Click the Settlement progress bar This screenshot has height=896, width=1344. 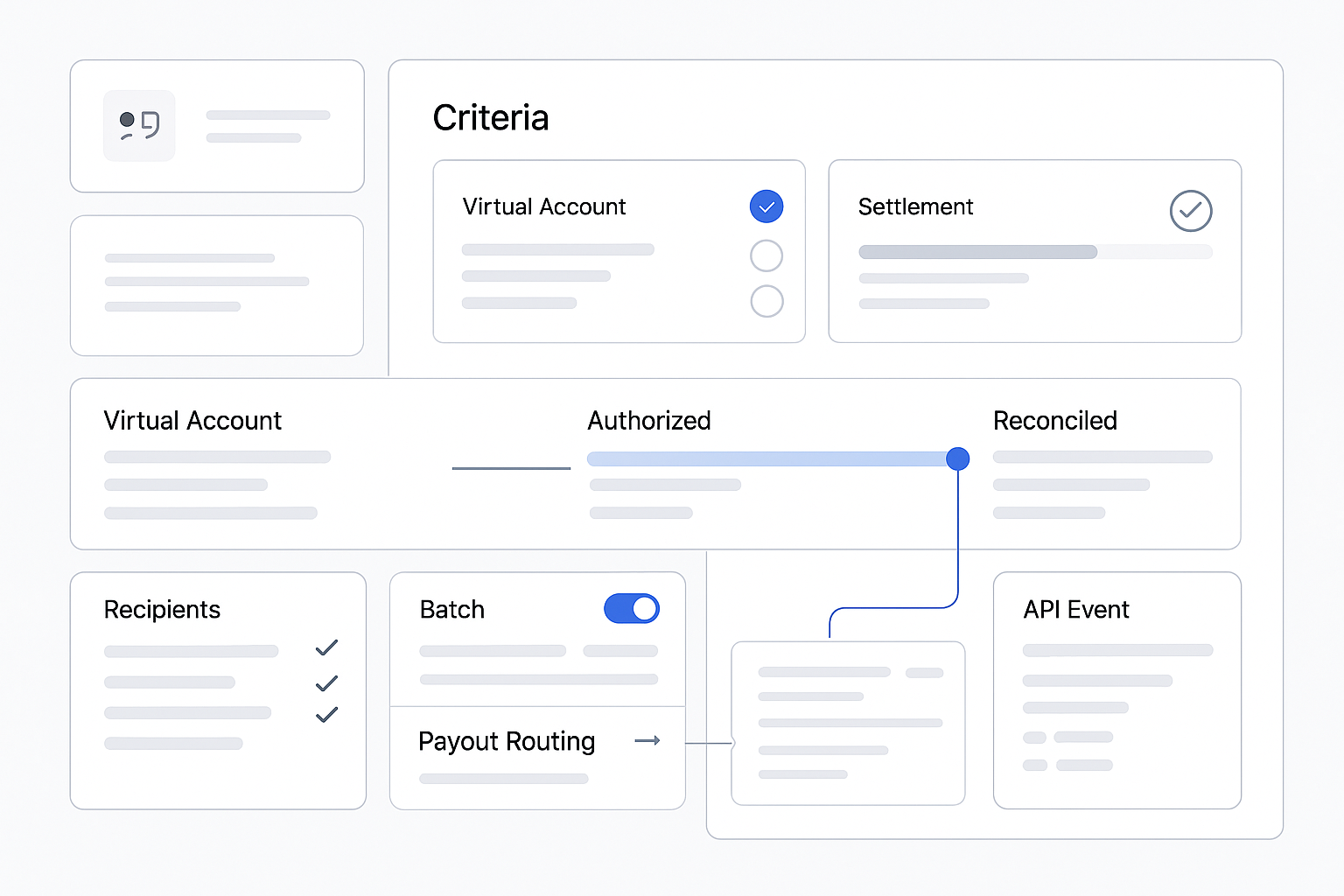point(1035,252)
